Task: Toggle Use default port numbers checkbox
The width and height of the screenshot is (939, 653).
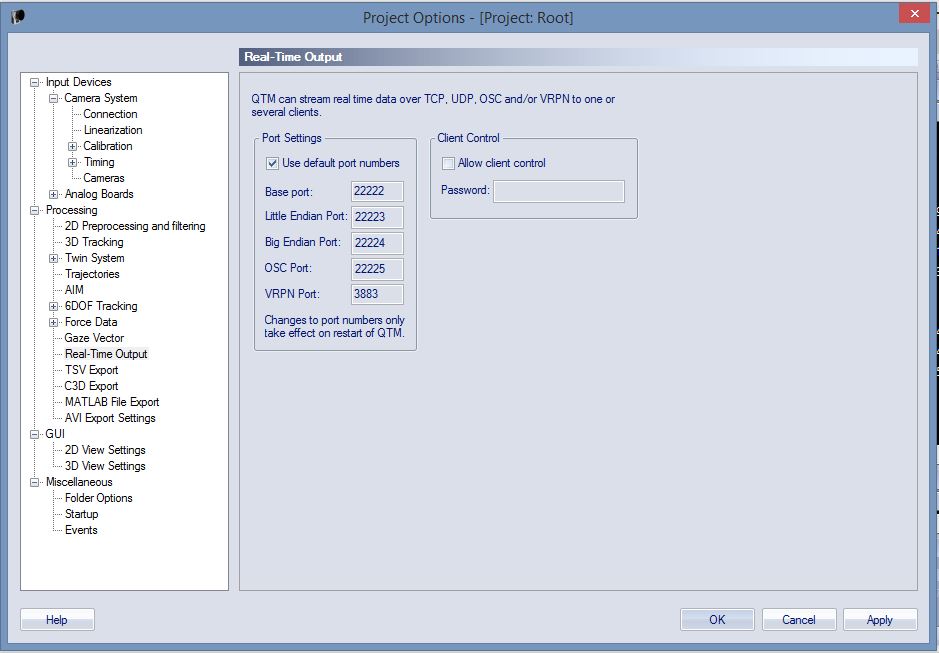Action: click(x=272, y=163)
